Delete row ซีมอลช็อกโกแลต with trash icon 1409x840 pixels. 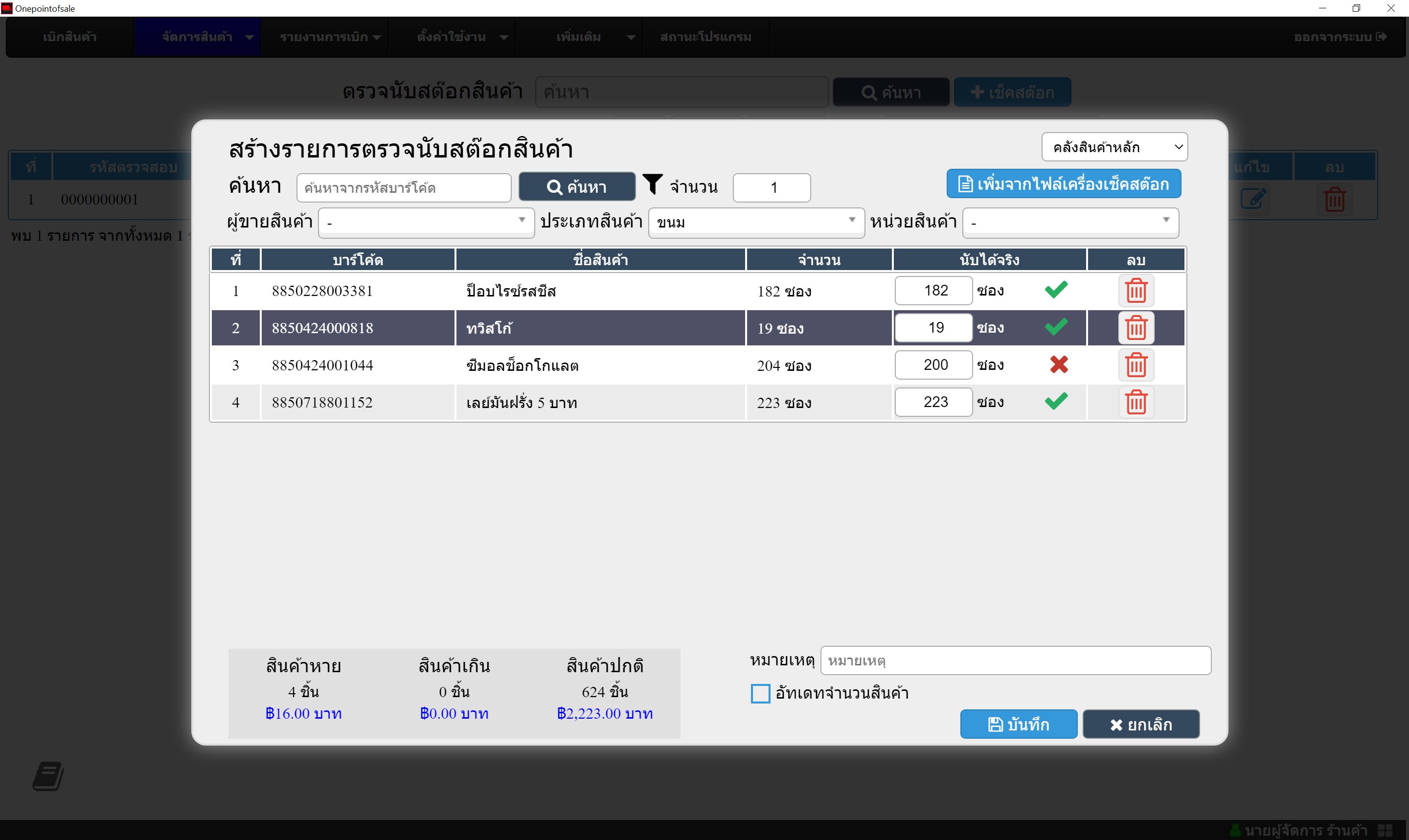(1136, 365)
